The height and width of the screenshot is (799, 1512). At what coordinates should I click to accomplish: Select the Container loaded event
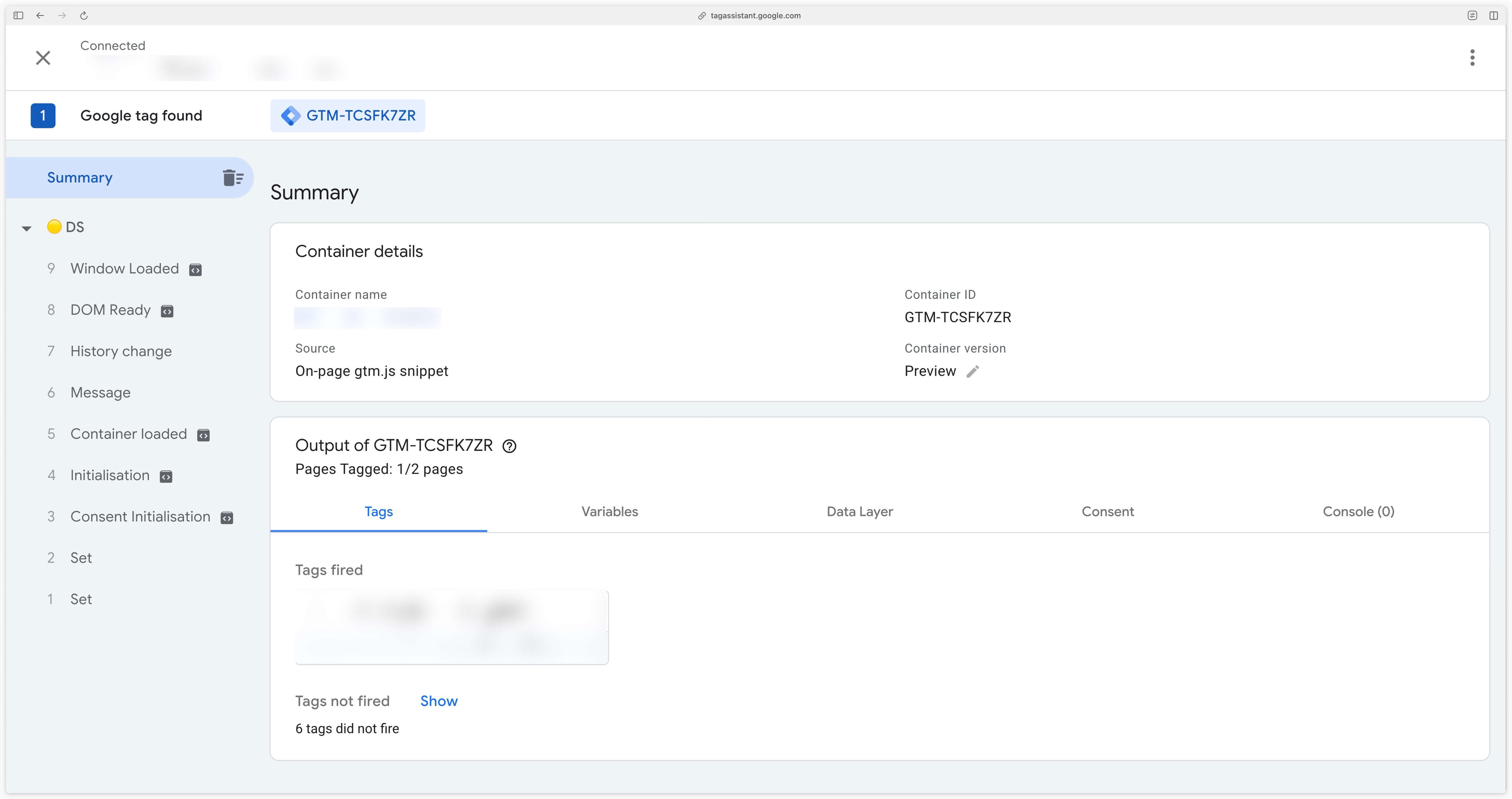[128, 434]
